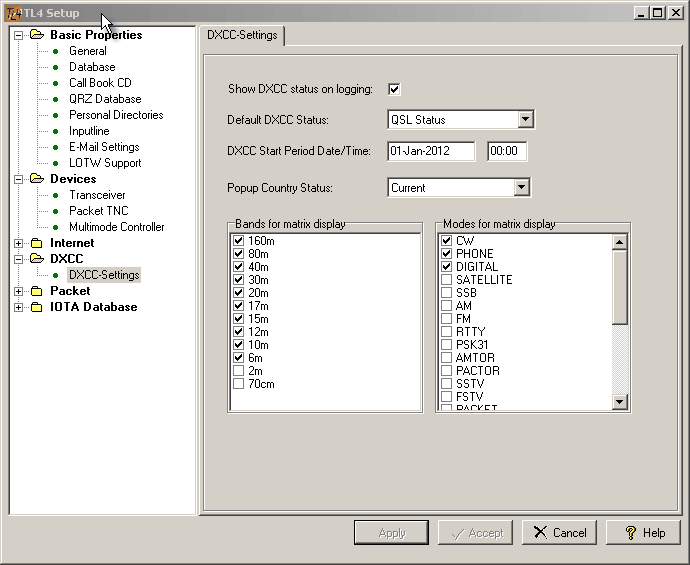Collapse the Devices tree node
Screen dimensions: 690x565
tap(18, 179)
